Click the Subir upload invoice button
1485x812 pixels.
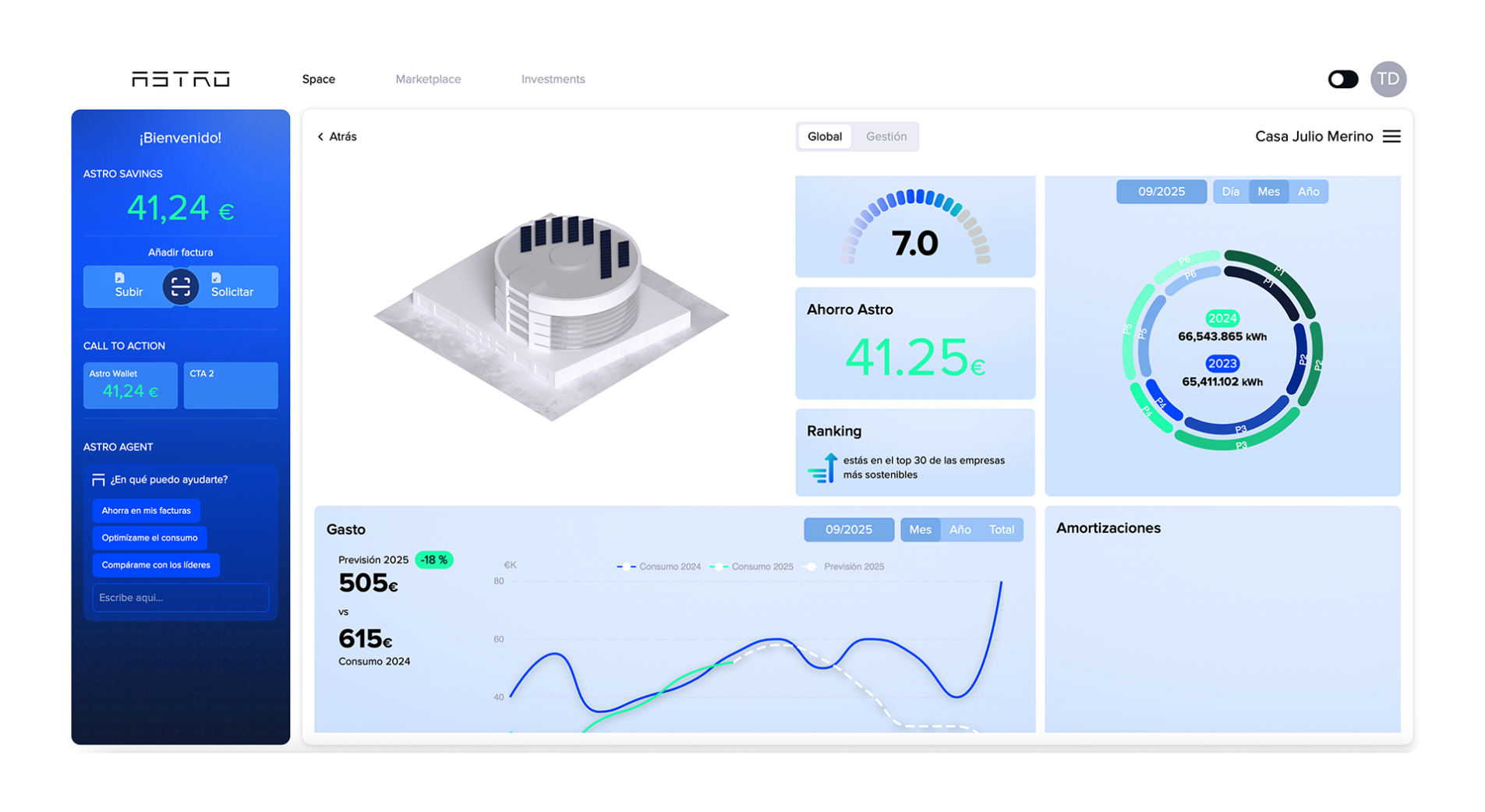tap(129, 287)
